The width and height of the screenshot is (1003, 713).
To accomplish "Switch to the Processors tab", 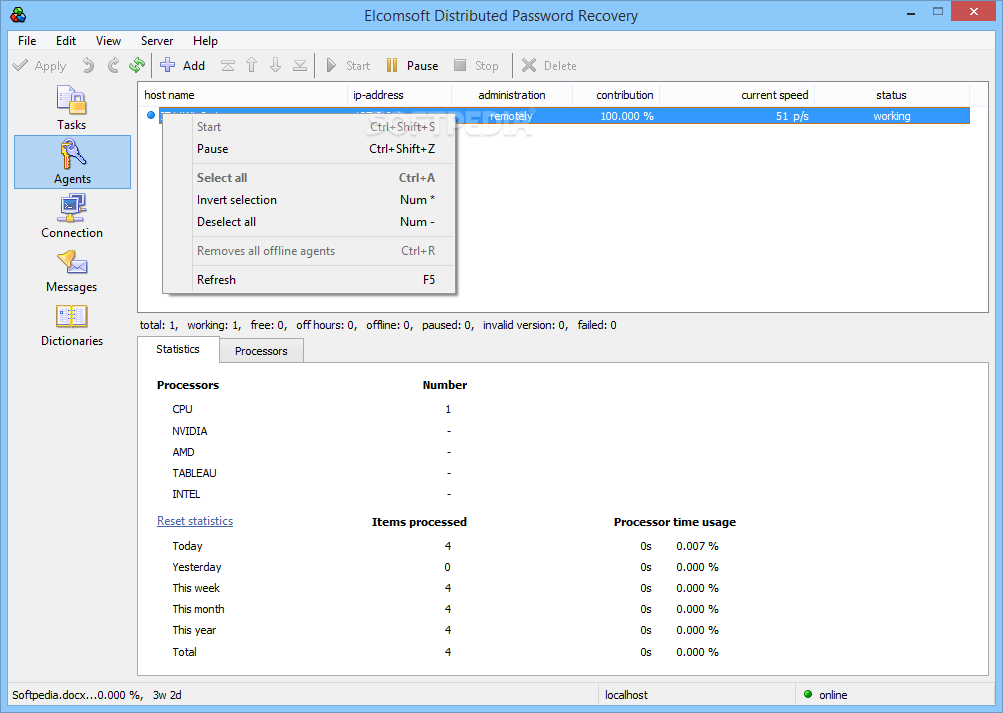I will pos(261,351).
